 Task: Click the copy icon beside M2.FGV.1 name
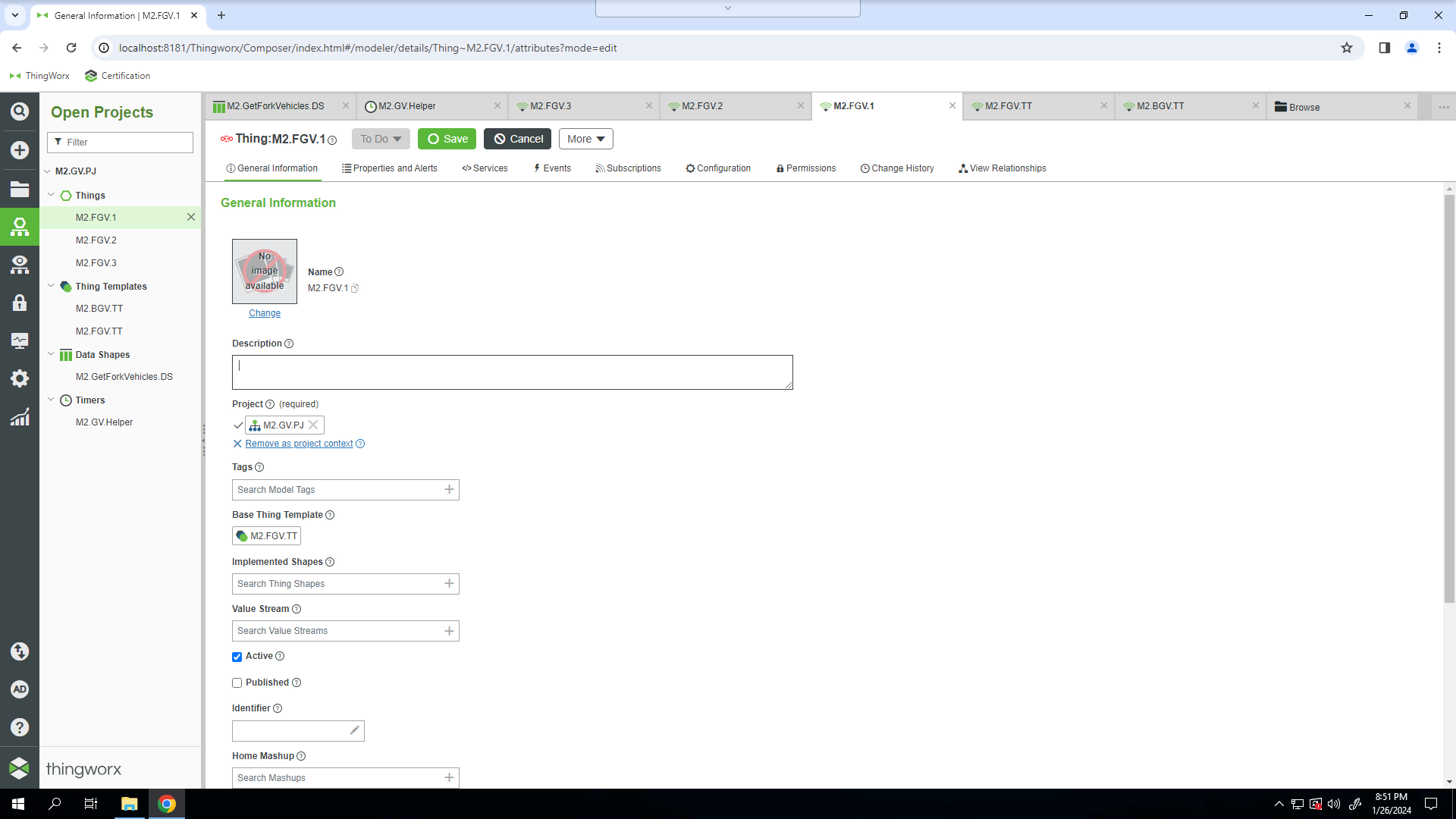[x=355, y=288]
